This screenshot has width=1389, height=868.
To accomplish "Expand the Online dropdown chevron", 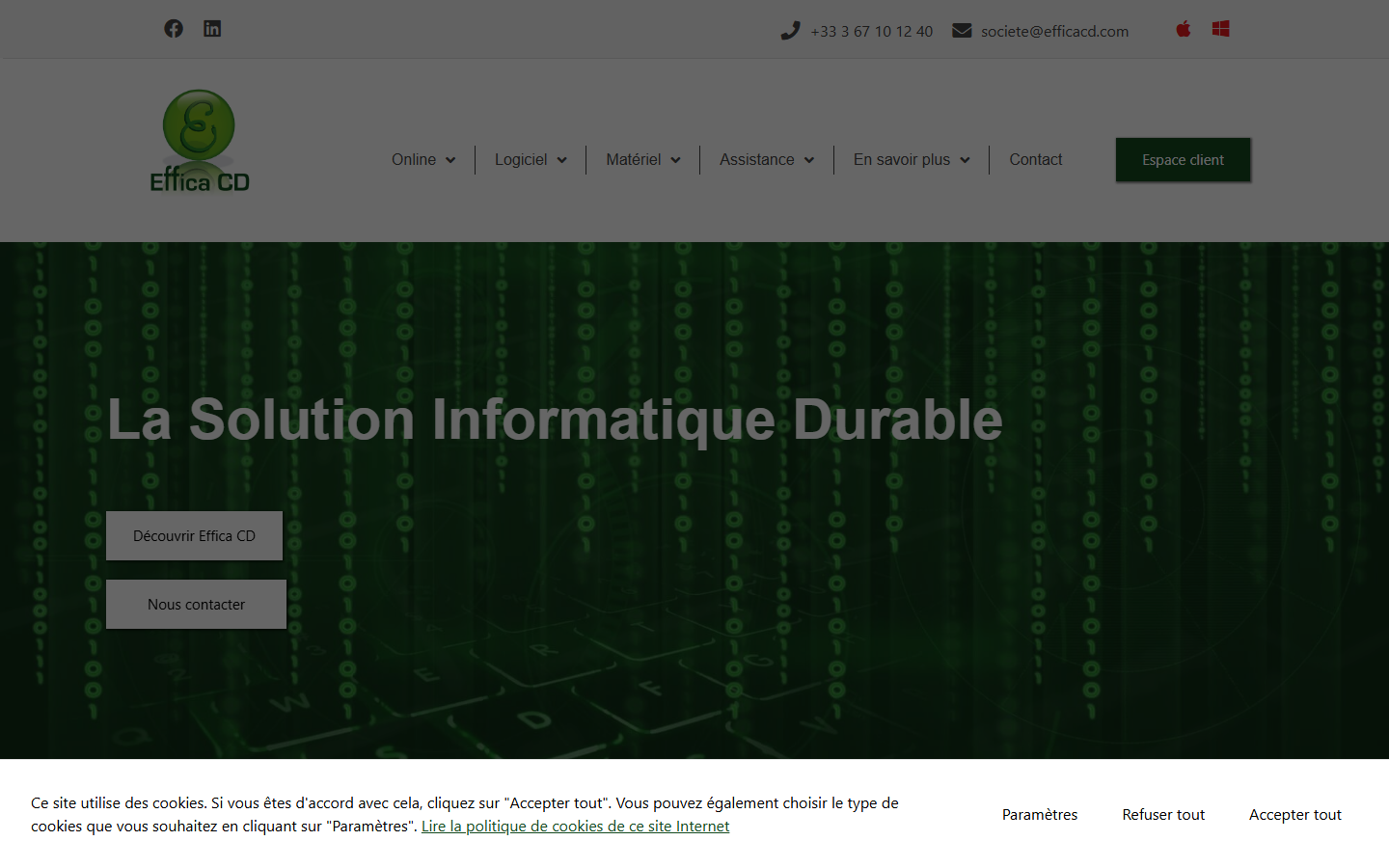I will [450, 161].
